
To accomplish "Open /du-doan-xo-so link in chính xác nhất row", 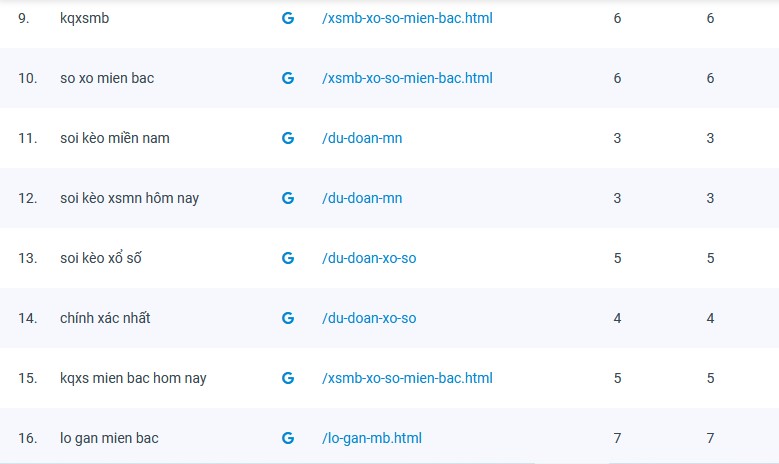I will pos(369,318).
